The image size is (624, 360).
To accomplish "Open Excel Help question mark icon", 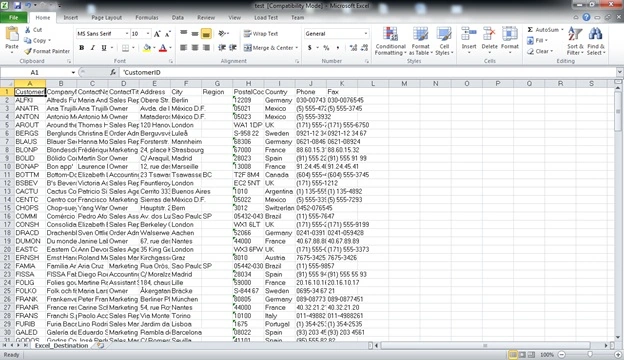I will [x=586, y=17].
